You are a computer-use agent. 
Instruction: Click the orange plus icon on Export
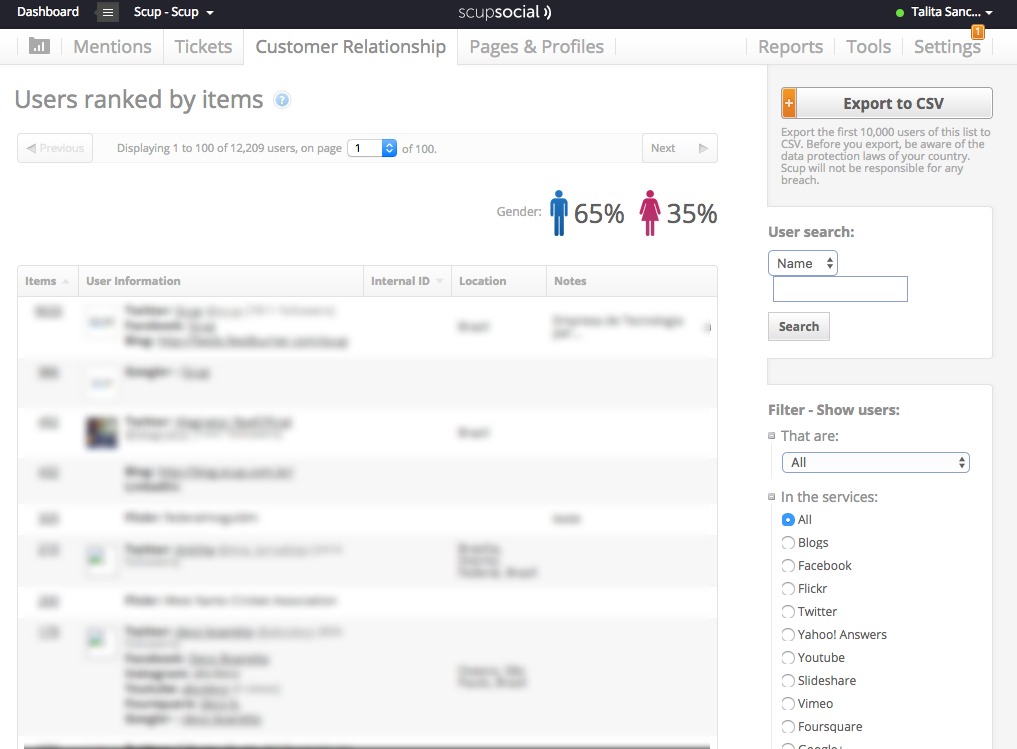[x=789, y=103]
